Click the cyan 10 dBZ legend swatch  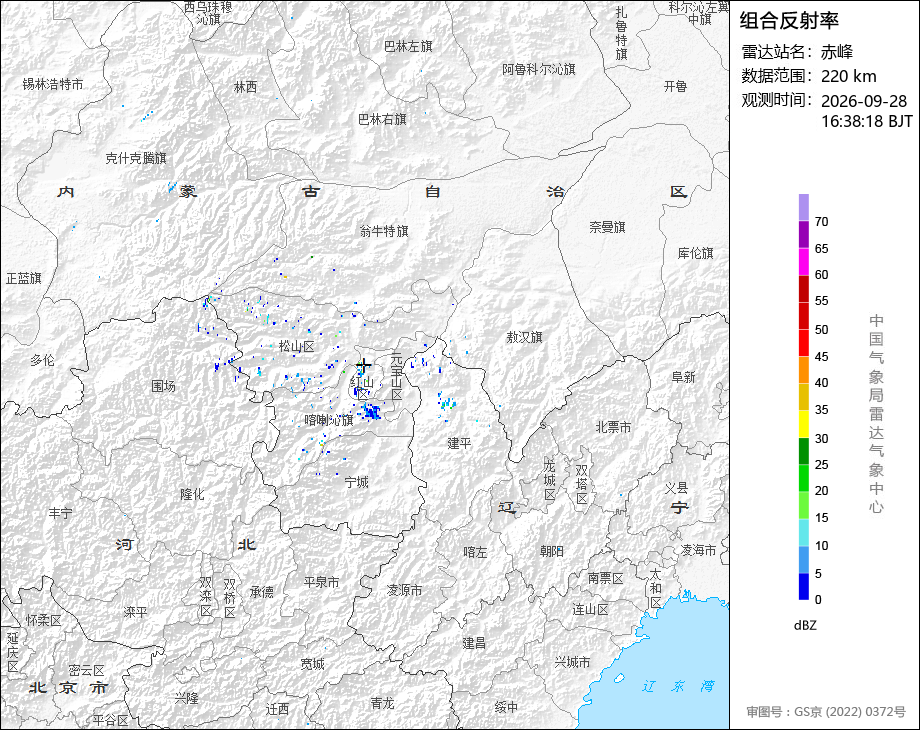click(803, 532)
